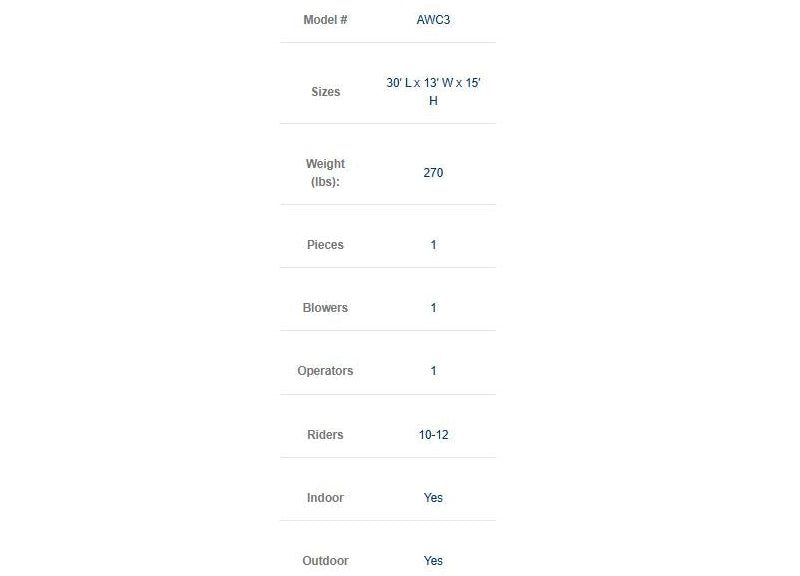Click the "Blowers" row label
The height and width of the screenshot is (576, 800).
tap(325, 308)
